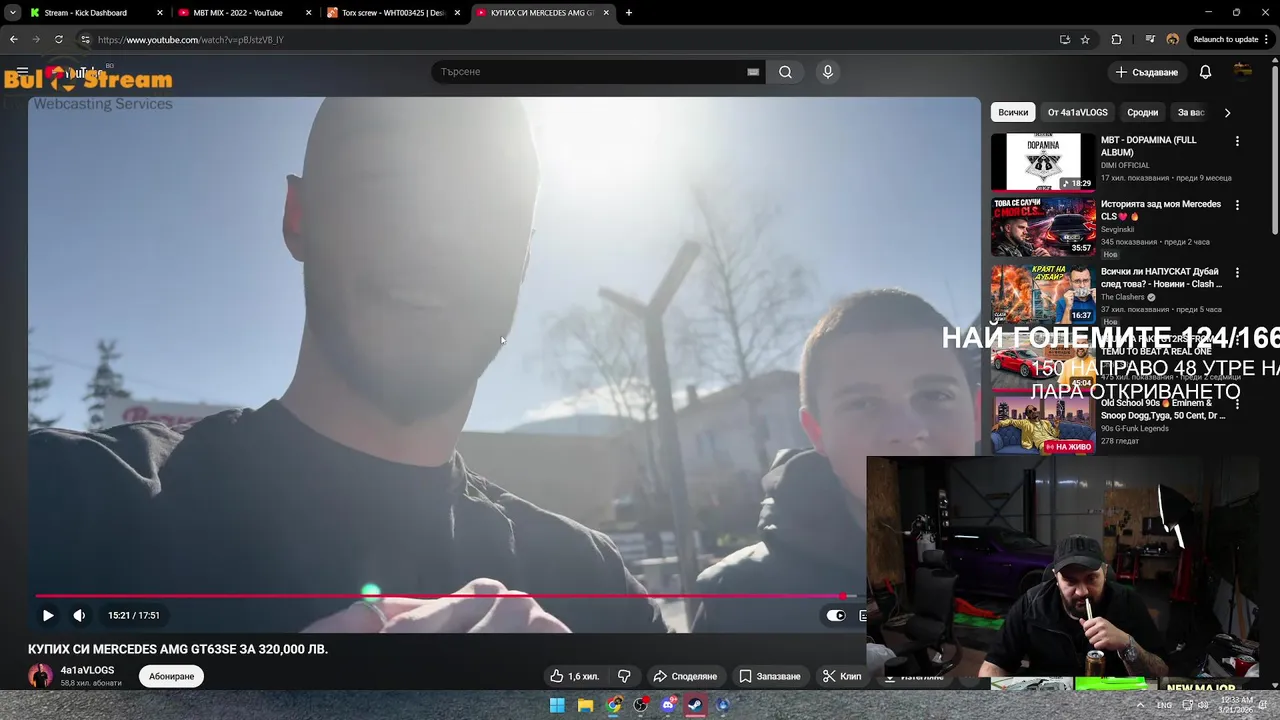Close the Torx screw tab
Screen dimensions: 1280x720
pyautogui.click(x=457, y=13)
